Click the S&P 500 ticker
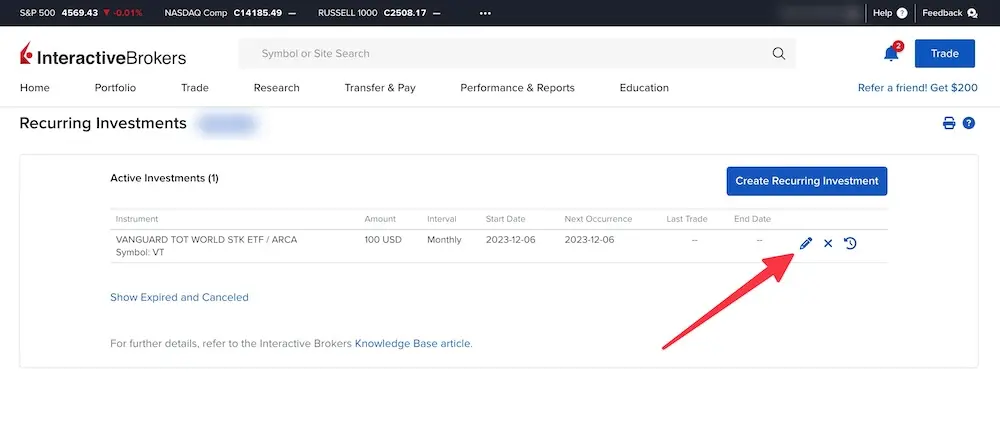This screenshot has width=1000, height=431. [80, 13]
